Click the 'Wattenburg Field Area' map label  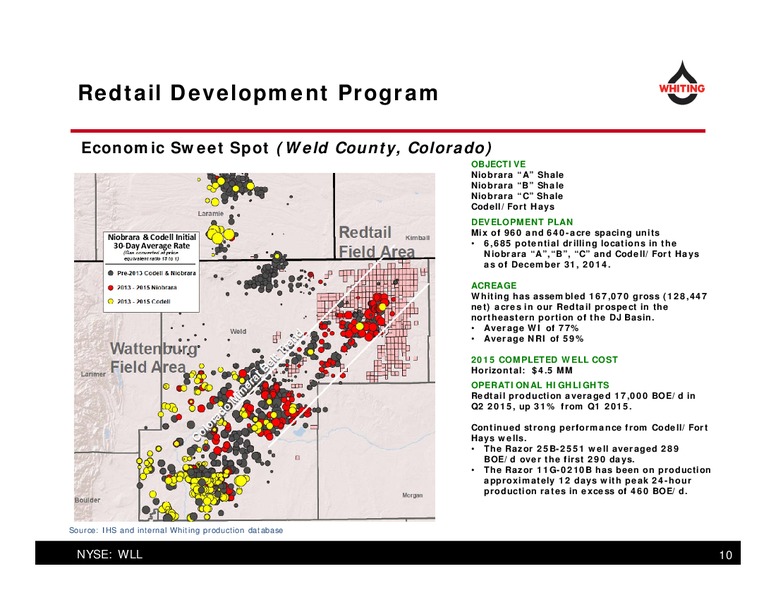(154, 357)
